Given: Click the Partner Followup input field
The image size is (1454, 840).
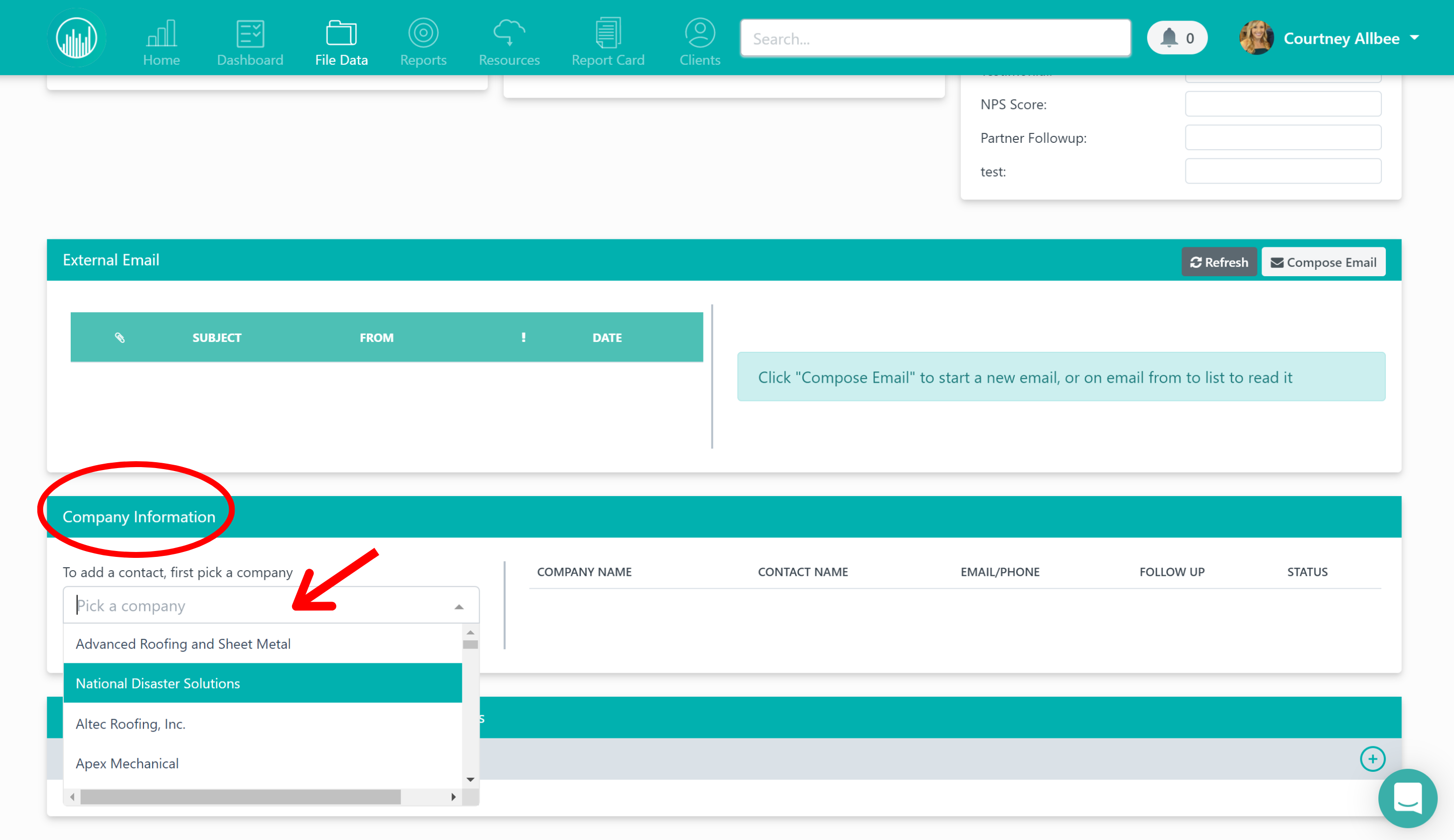Looking at the screenshot, I should [x=1283, y=138].
